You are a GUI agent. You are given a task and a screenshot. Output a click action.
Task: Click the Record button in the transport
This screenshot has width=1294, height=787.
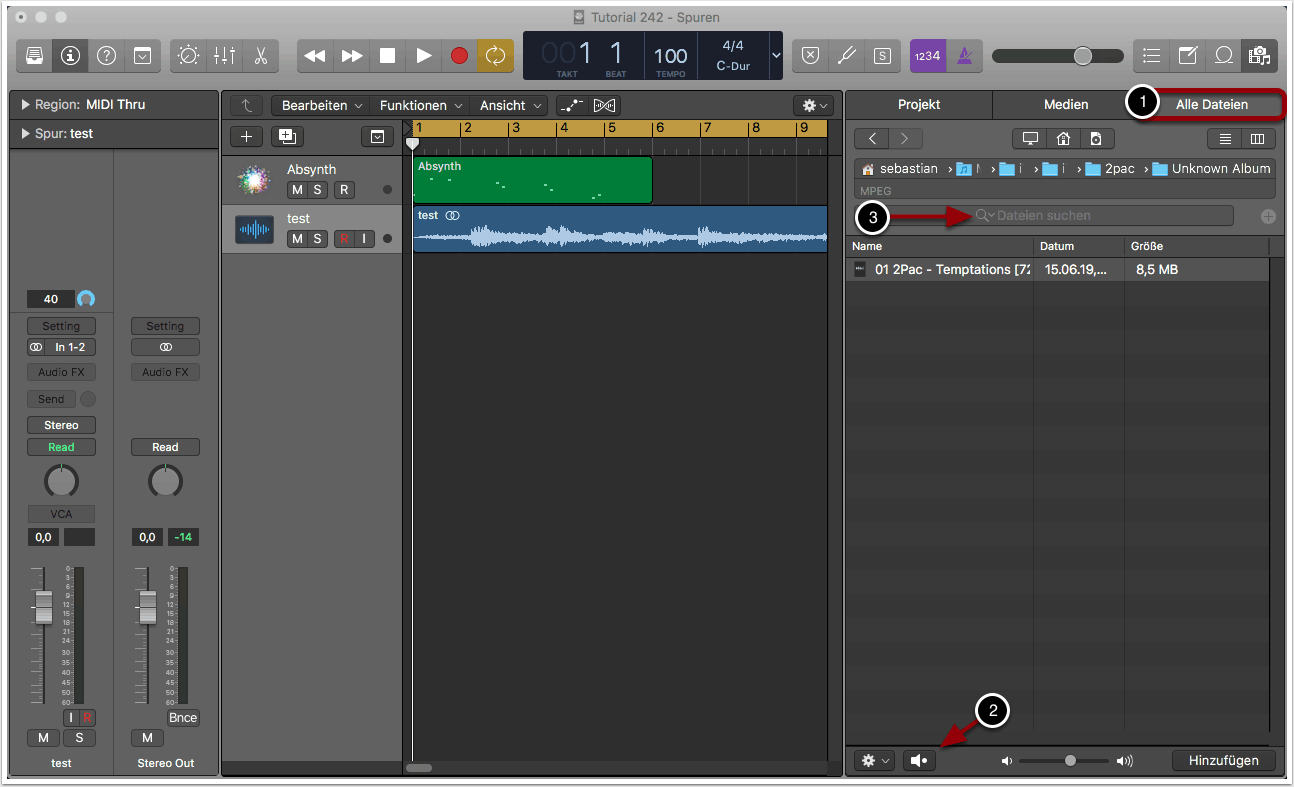coord(459,56)
